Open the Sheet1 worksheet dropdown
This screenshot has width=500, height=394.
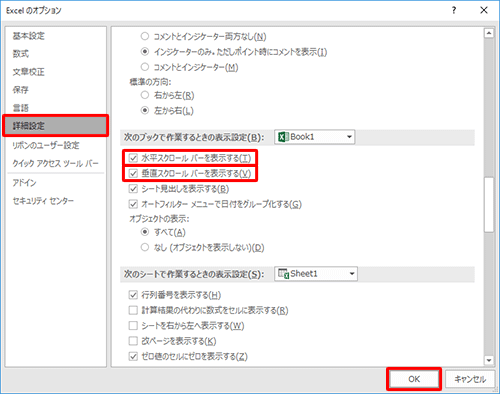point(316,274)
